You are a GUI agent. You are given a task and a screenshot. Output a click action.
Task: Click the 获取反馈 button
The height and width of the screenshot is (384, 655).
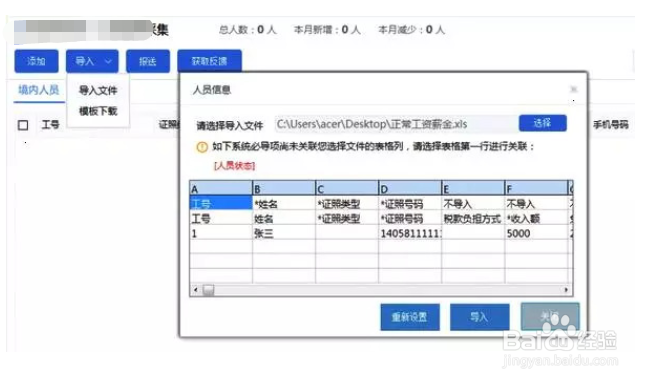click(209, 61)
